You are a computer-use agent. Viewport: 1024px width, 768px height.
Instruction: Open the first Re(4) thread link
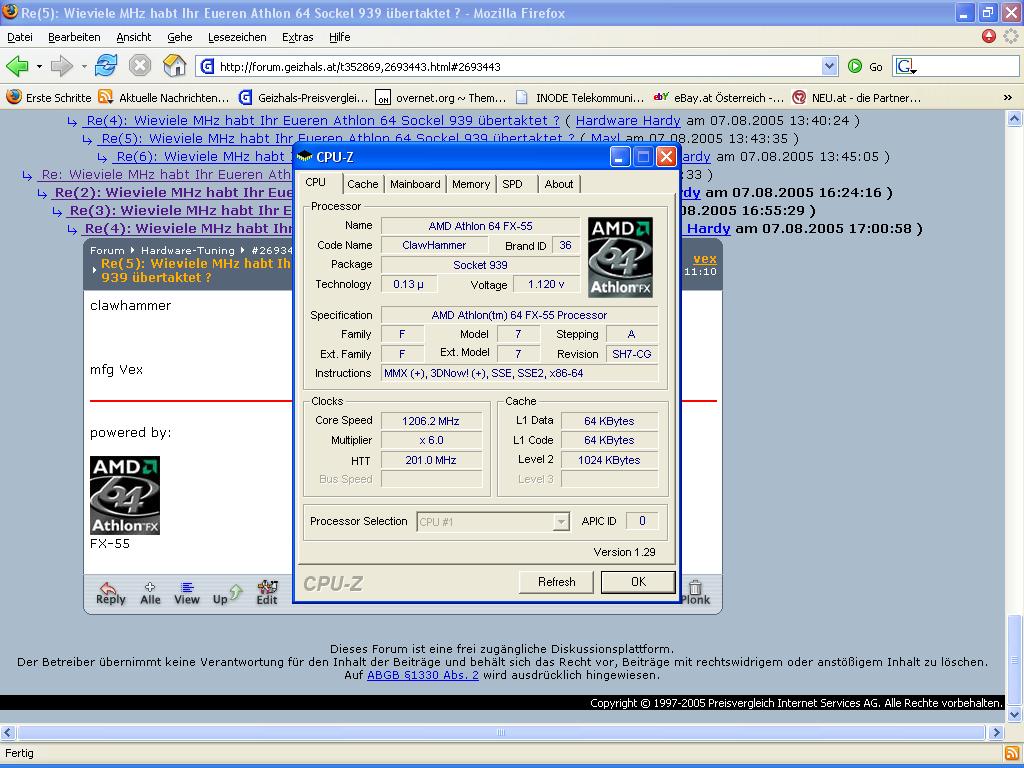pyautogui.click(x=323, y=120)
